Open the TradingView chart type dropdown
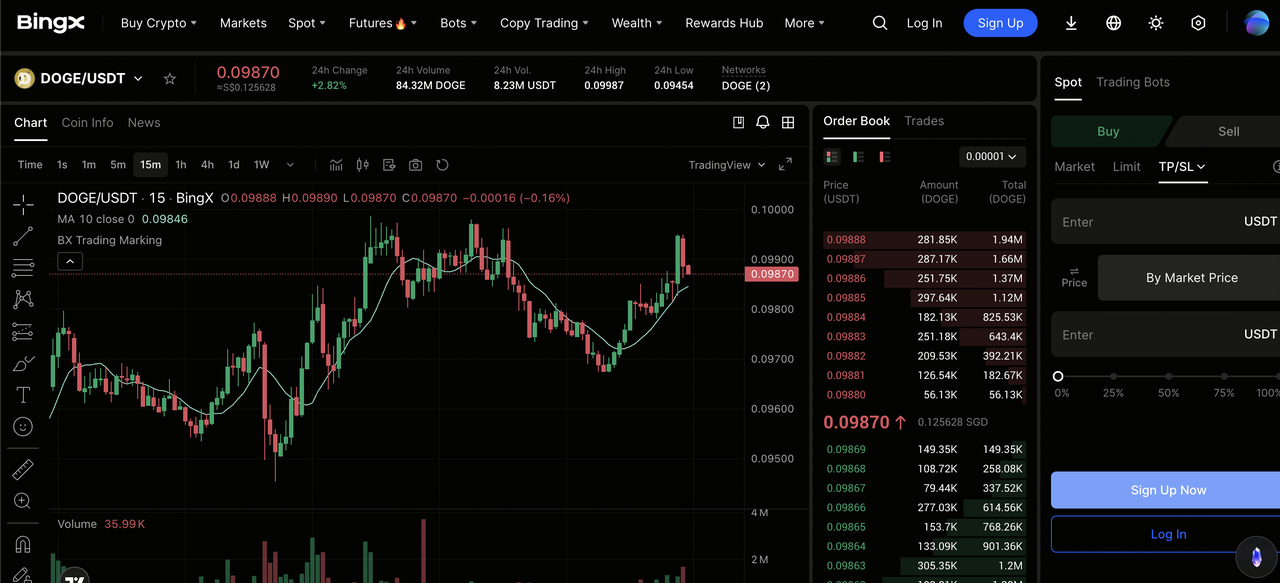 pos(727,165)
